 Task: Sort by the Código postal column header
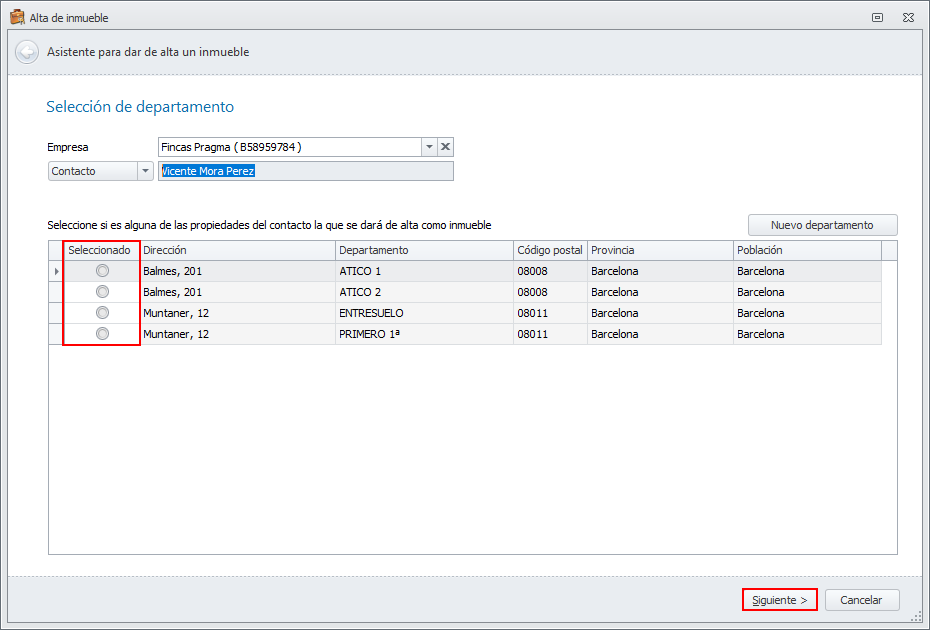click(549, 250)
